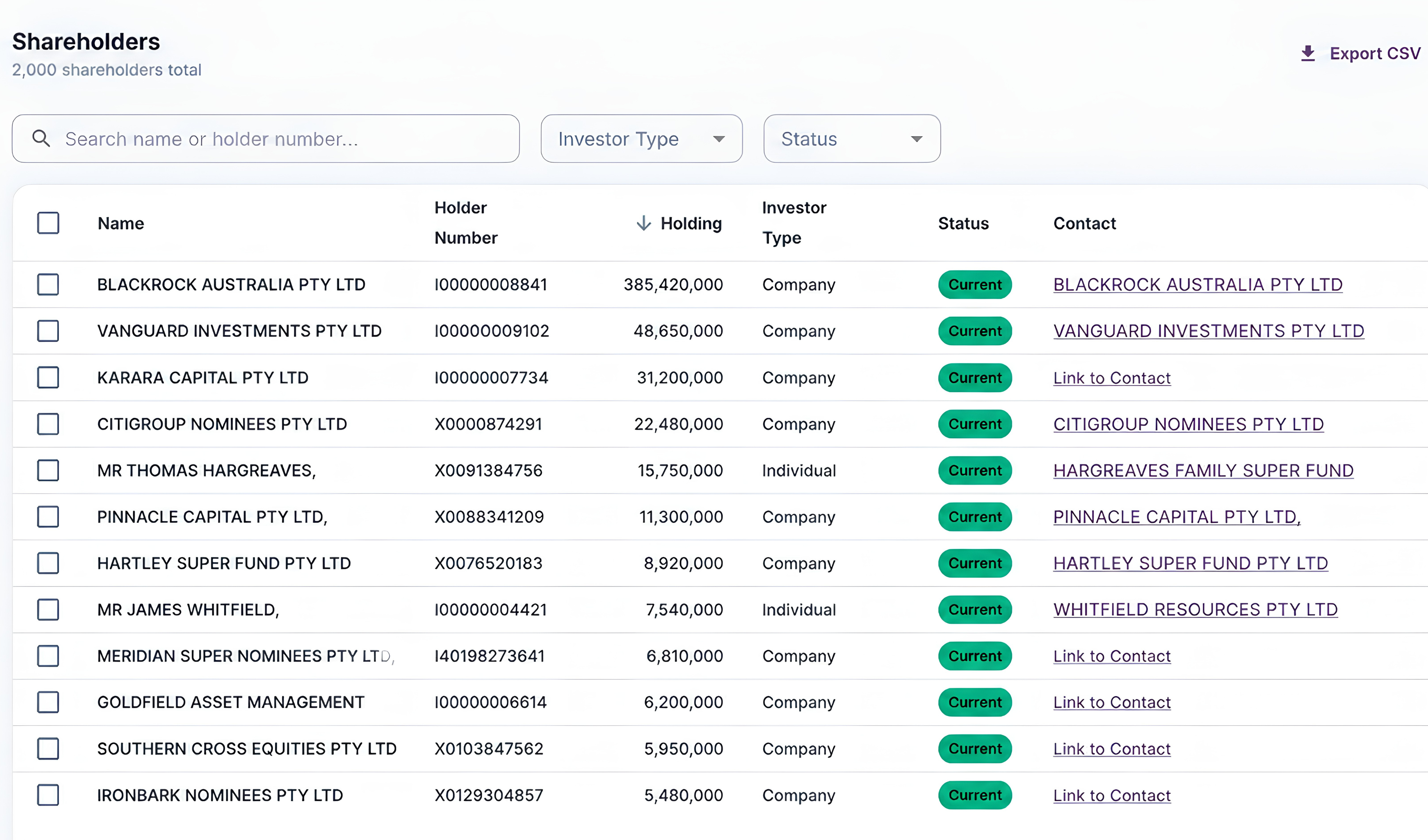Viewport: 1428px width, 840px height.
Task: Focus the search name or holder number field
Action: click(266, 139)
